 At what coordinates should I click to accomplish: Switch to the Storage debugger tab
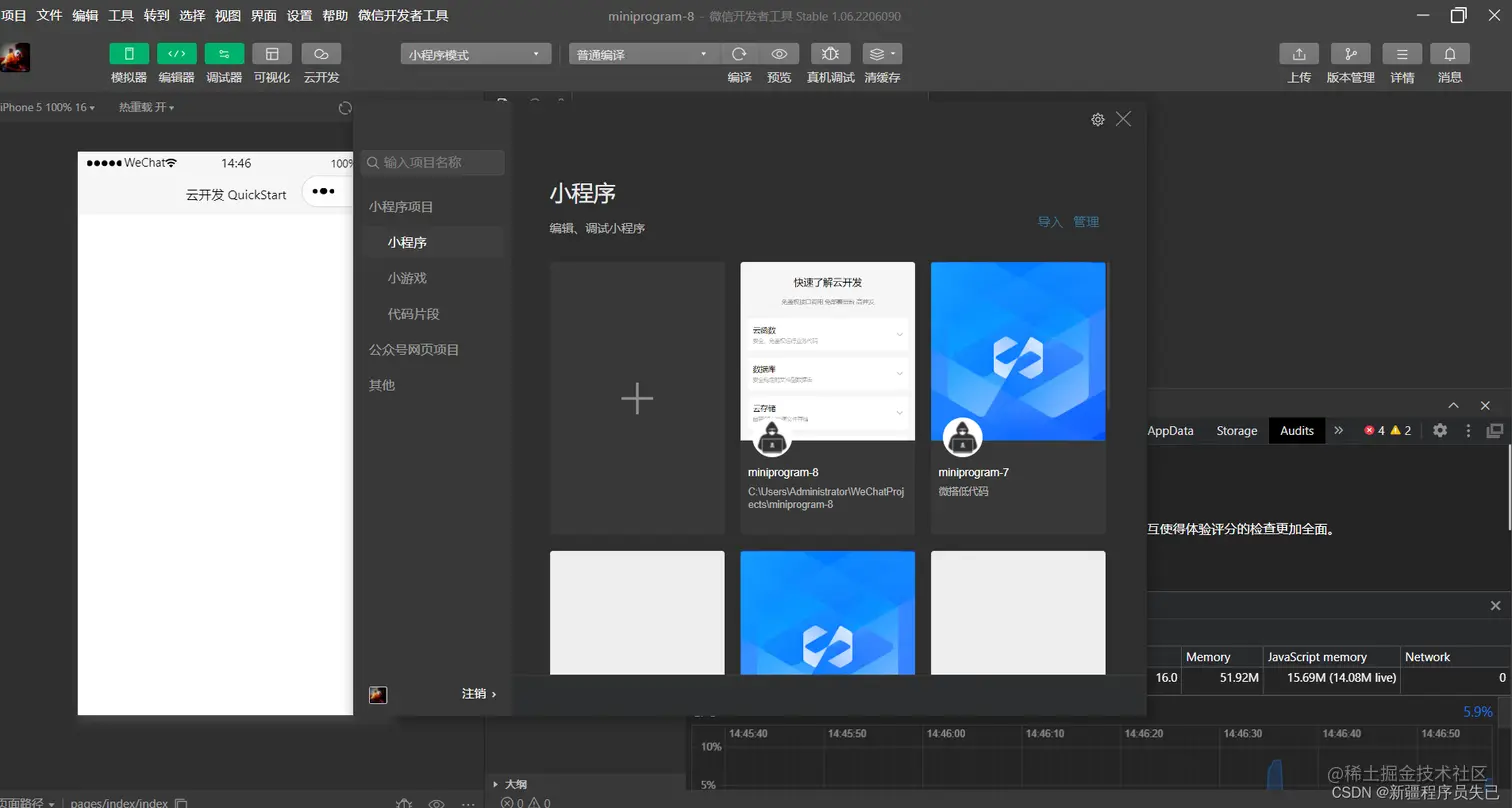[x=1237, y=431]
